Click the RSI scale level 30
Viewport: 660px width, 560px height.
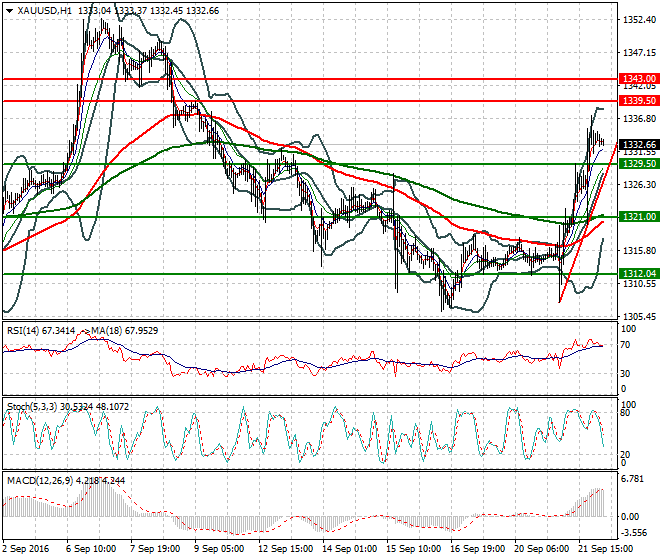click(625, 374)
